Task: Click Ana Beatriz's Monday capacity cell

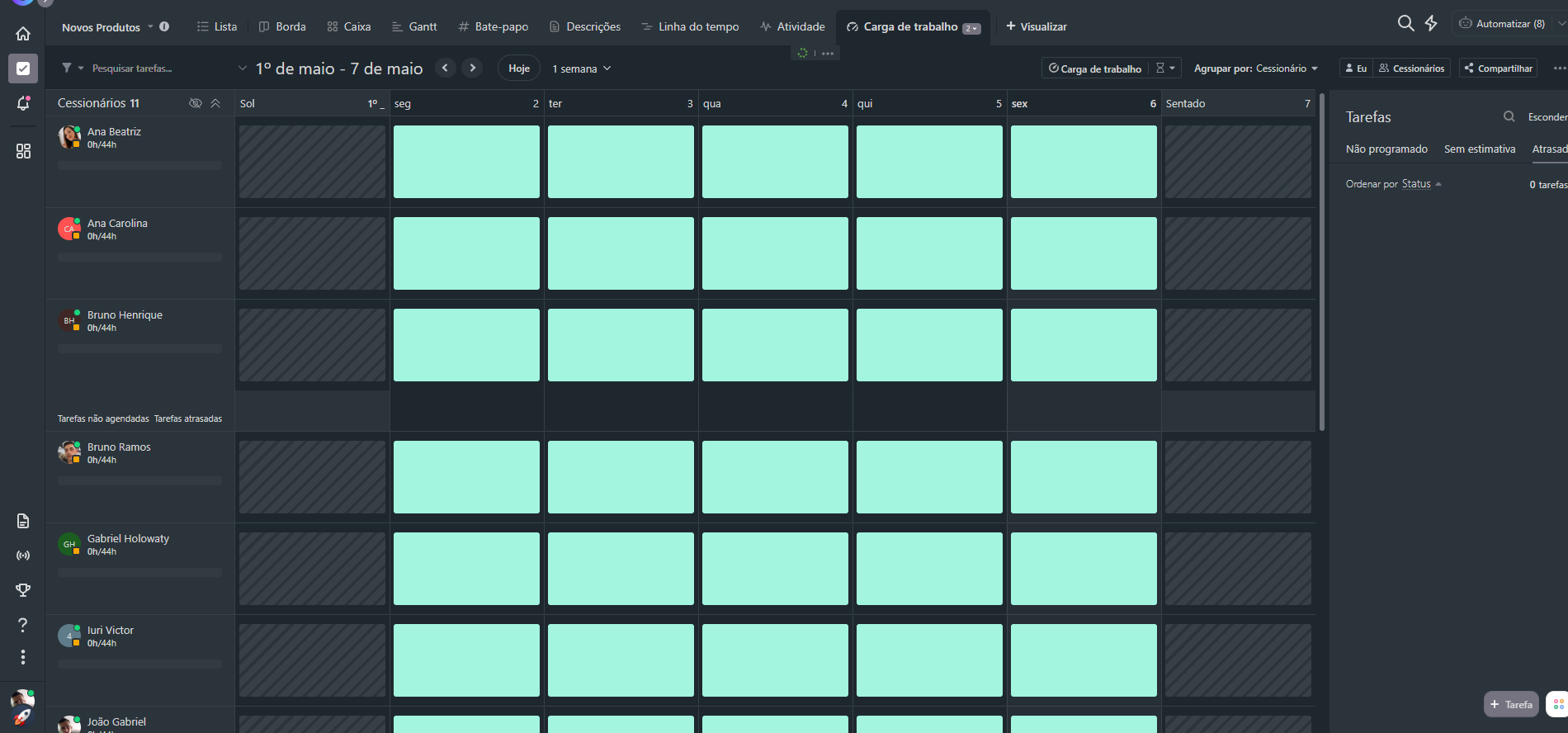Action: click(466, 162)
